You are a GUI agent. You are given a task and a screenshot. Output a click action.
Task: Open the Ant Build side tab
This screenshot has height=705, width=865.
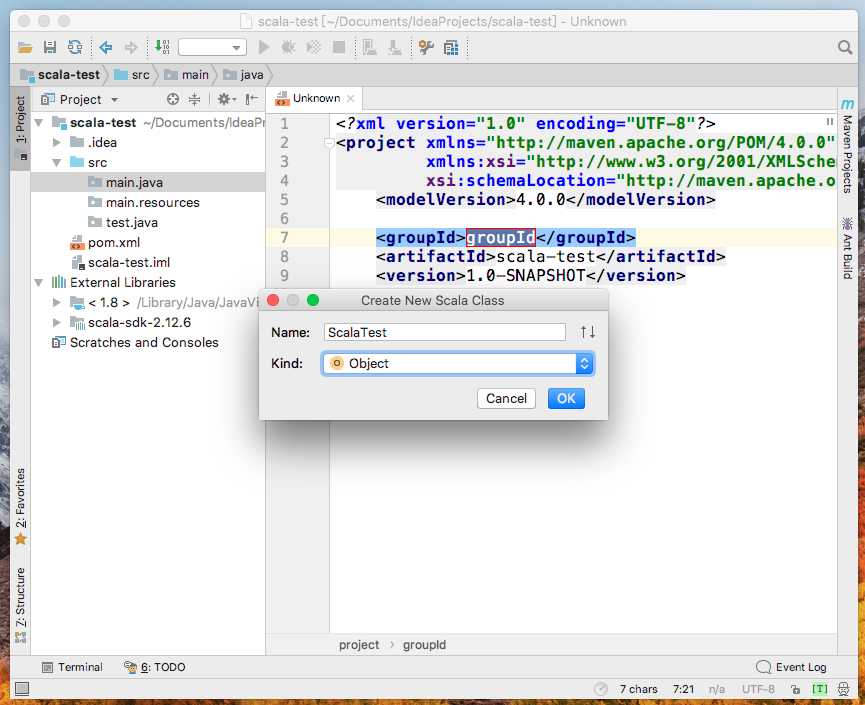(847, 248)
